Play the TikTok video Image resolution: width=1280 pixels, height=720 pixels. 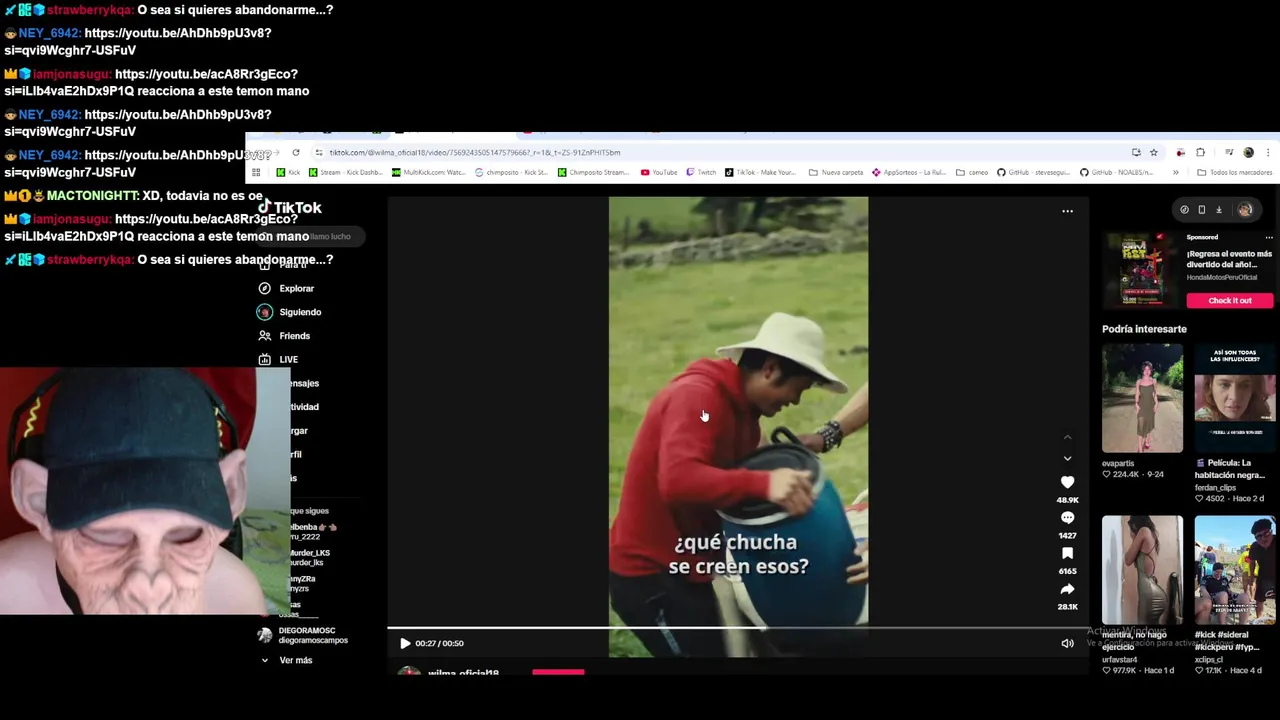405,643
